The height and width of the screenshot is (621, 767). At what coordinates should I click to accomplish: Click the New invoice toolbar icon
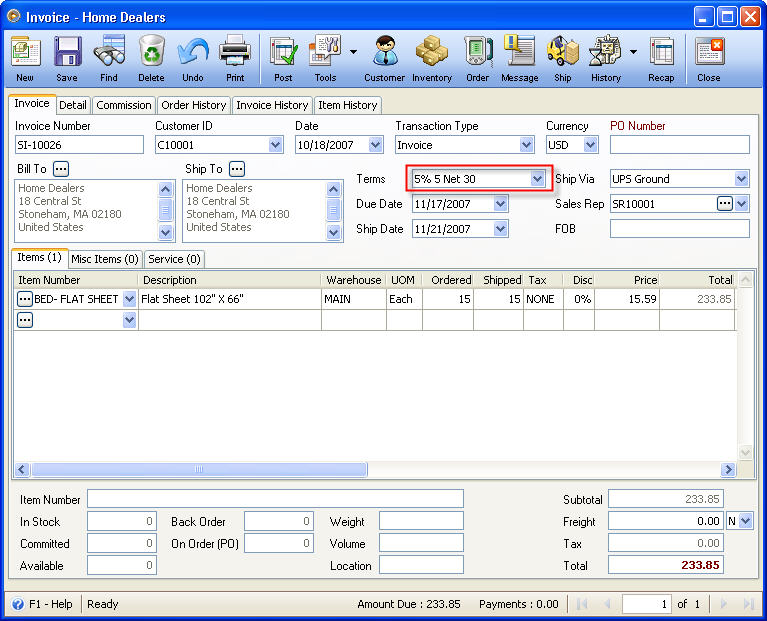point(25,59)
